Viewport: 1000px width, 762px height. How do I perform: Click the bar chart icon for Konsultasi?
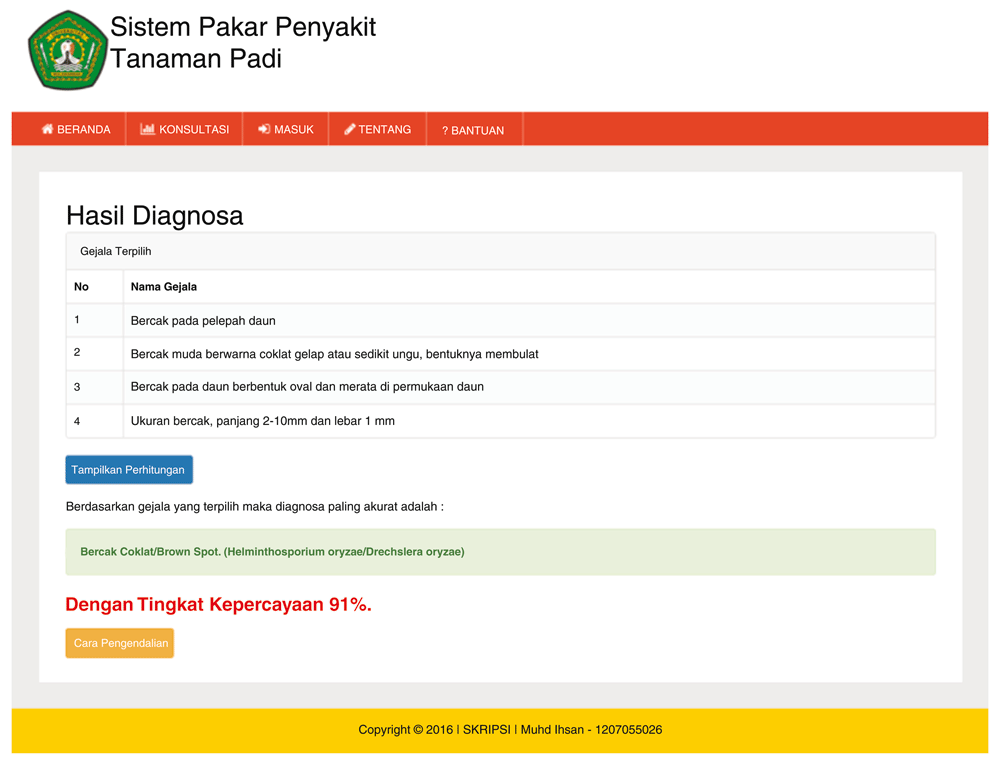pyautogui.click(x=147, y=129)
